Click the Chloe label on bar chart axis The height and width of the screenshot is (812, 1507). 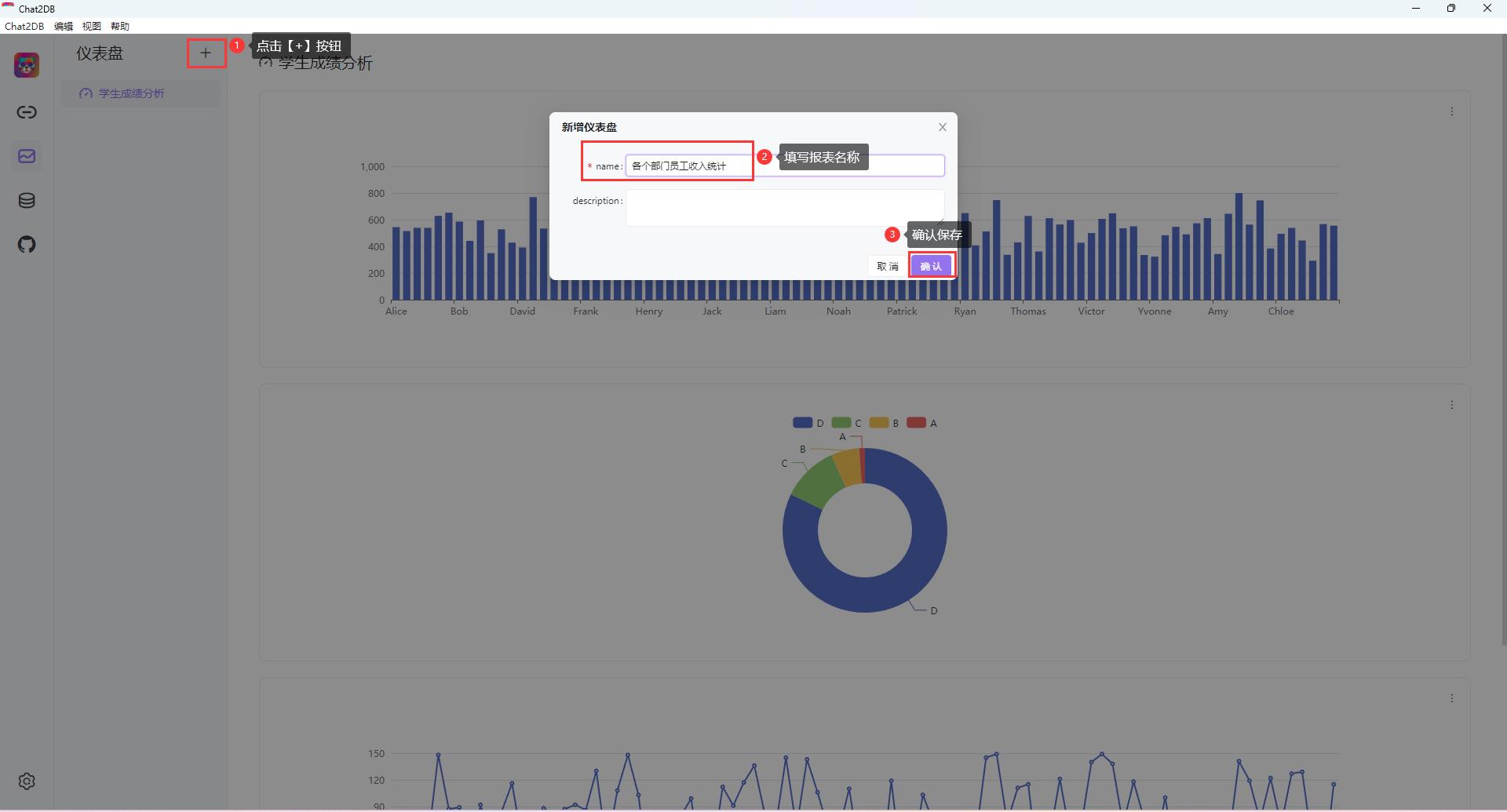[1281, 311]
